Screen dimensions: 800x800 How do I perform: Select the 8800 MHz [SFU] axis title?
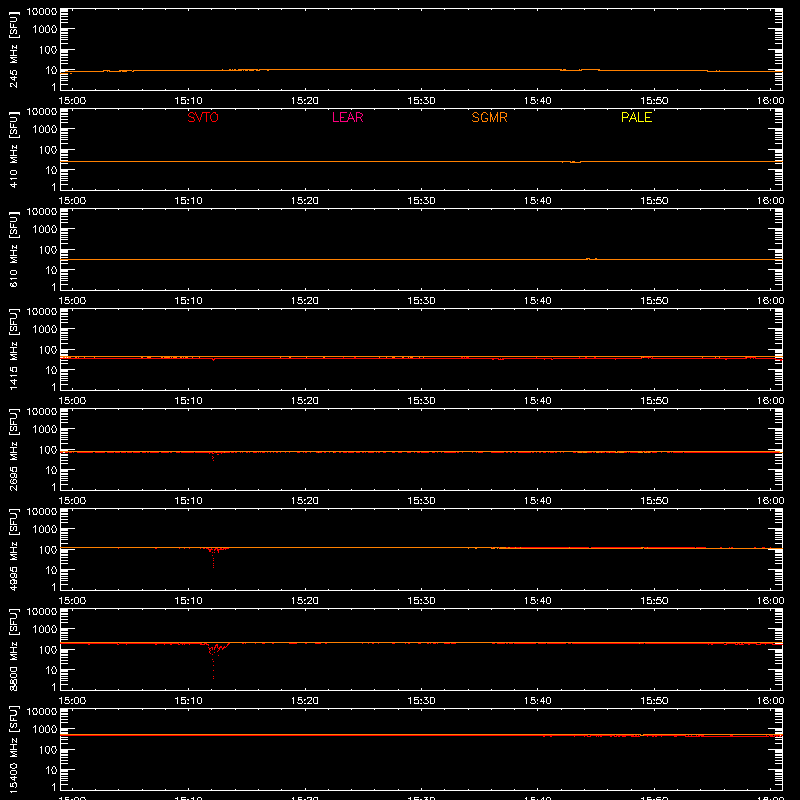[14, 649]
